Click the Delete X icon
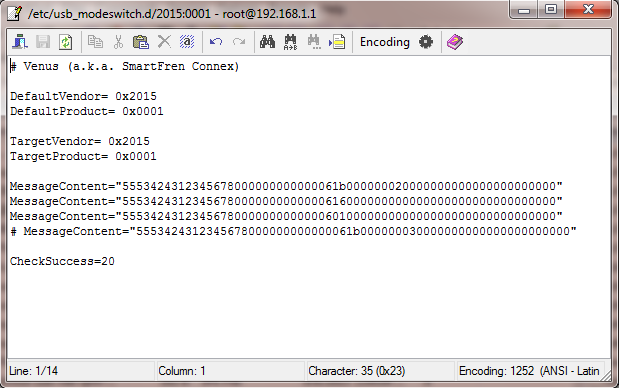Screen dimensions: 619x388 coord(164,41)
